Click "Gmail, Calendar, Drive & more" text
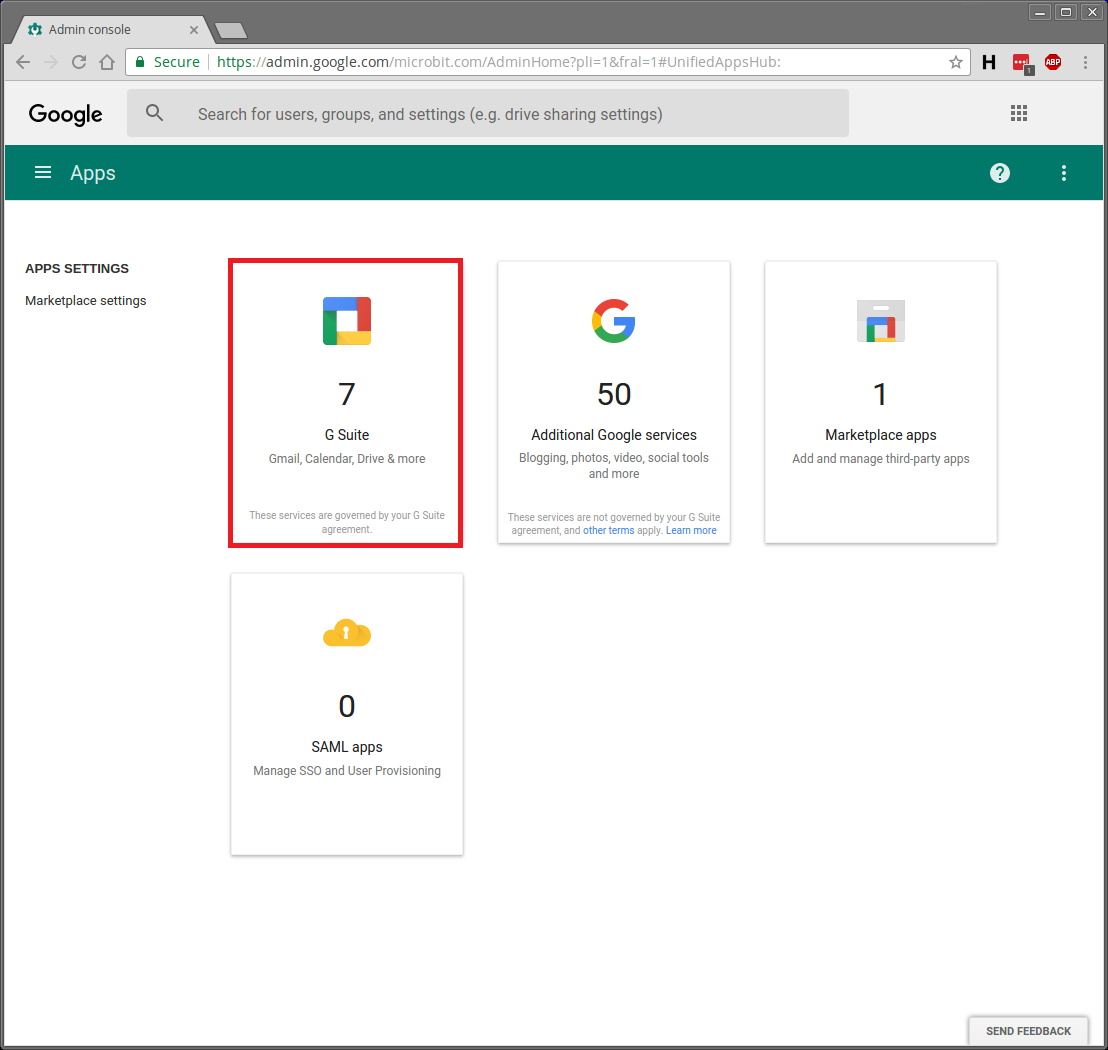This screenshot has height=1050, width=1108. pyautogui.click(x=347, y=459)
